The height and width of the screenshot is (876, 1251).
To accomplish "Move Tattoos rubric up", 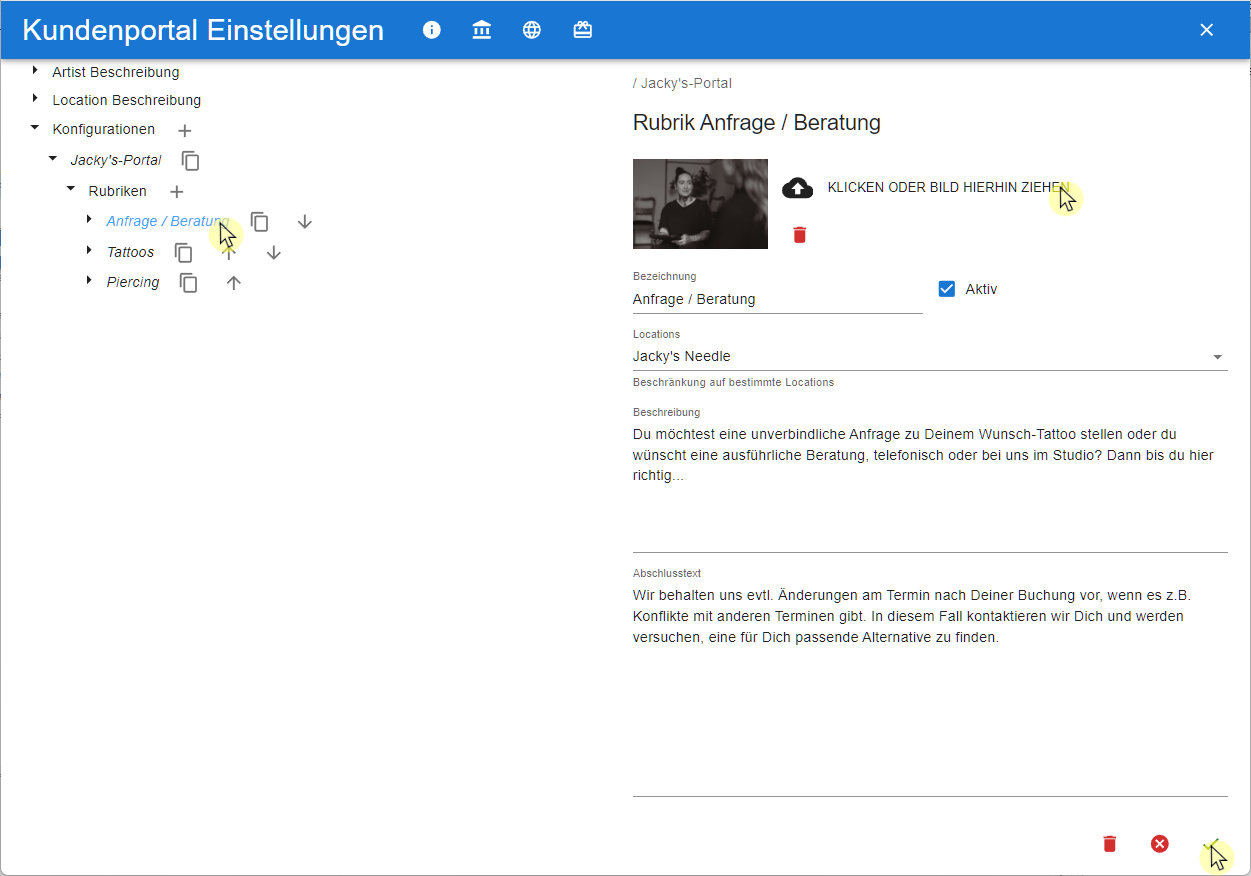I will point(229,253).
